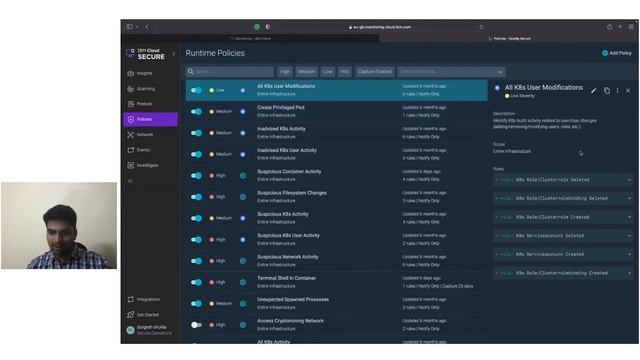Toggle Inadvised K8s Activity policy
The image size is (640, 360).
pos(196,133)
